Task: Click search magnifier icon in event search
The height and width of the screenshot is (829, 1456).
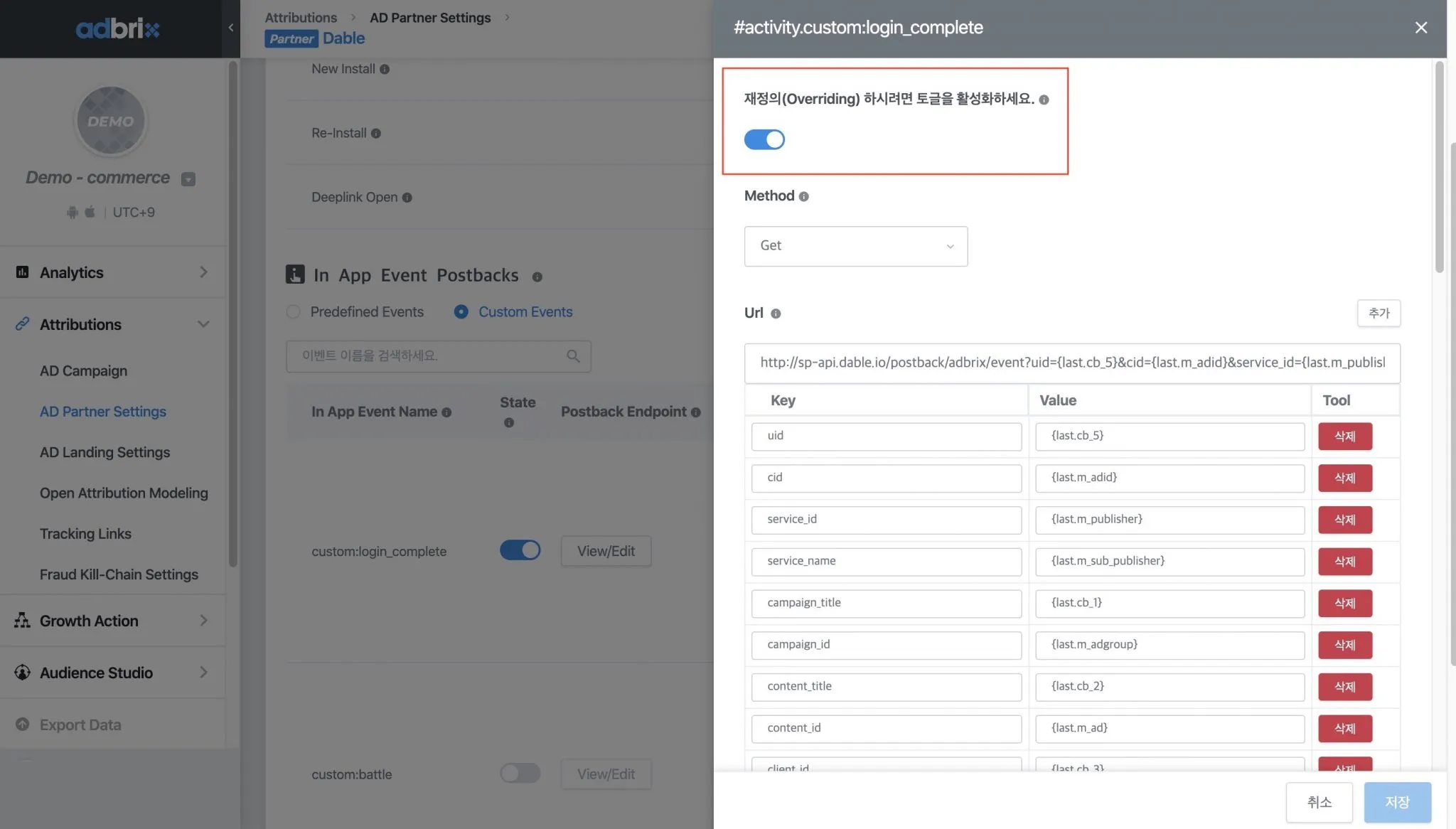Action: click(x=573, y=356)
